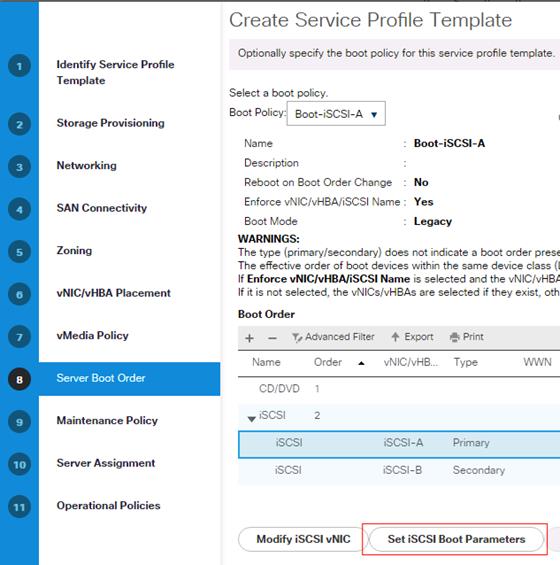560x565 pixels.
Task: Go to step 4 circle icon
Action: click(x=19, y=209)
